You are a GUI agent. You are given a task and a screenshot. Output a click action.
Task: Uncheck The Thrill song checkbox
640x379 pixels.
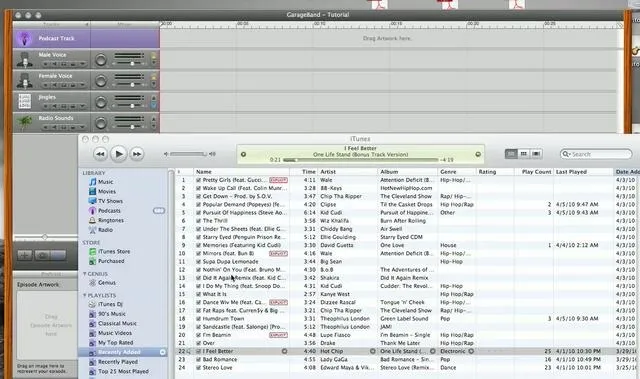click(198, 221)
